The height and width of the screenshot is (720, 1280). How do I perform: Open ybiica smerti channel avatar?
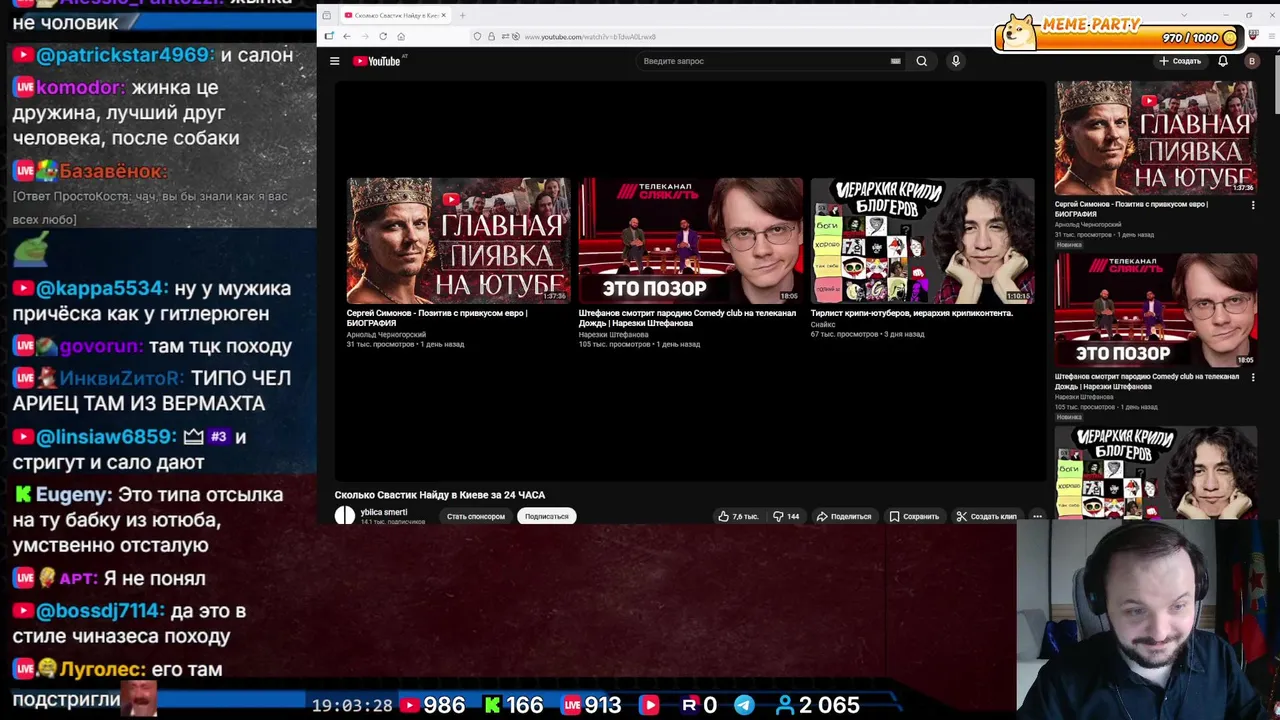[x=345, y=516]
